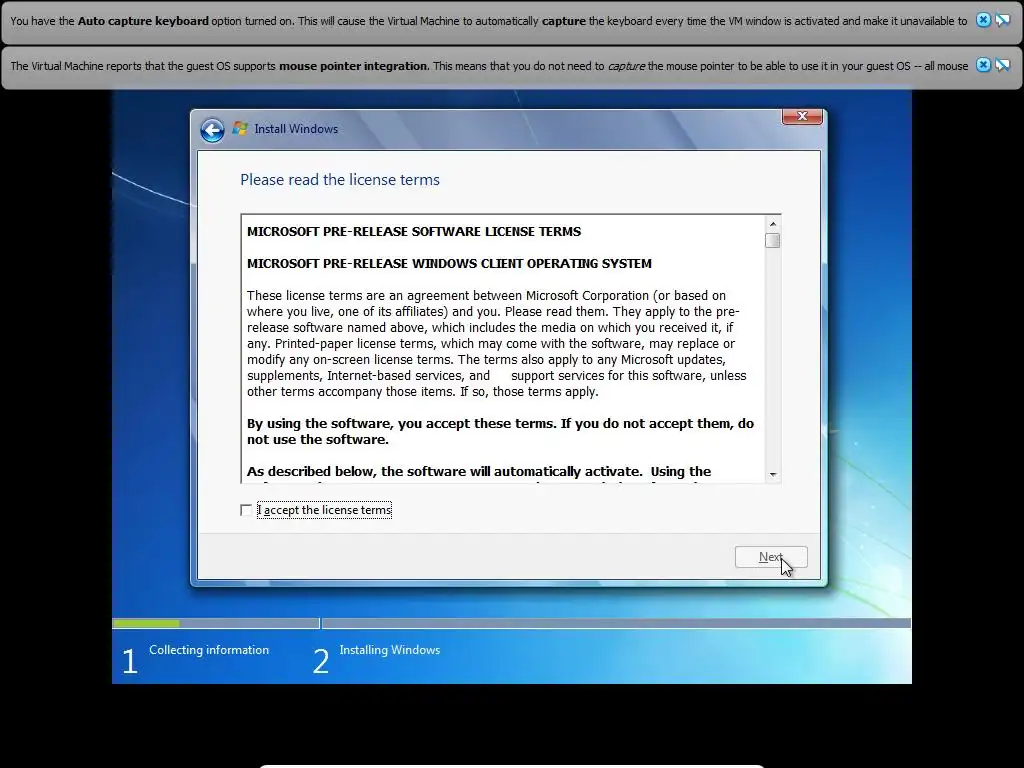Screen dimensions: 1024x768
Task: Click 'MICROSOFT PRE-RELEASE SOFTWARE LICENSE TERMS' heading
Action: pyautogui.click(x=414, y=232)
